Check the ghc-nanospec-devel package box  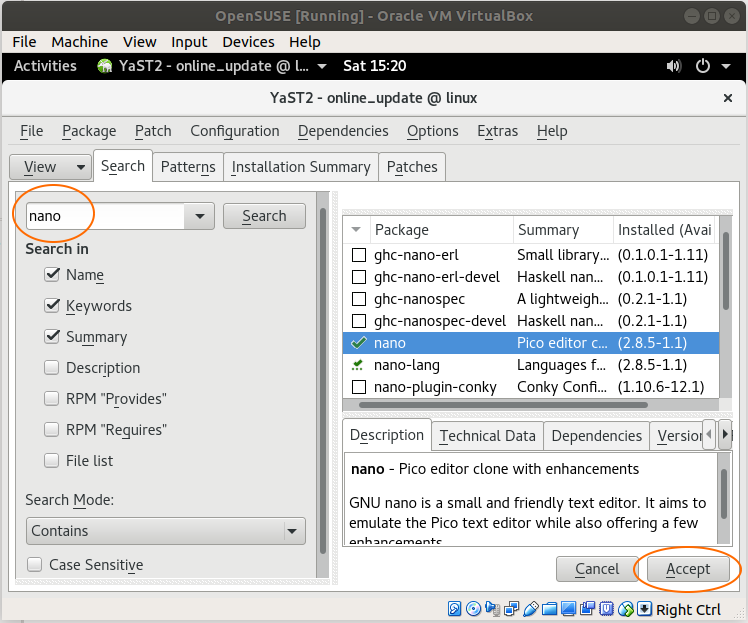point(359,321)
